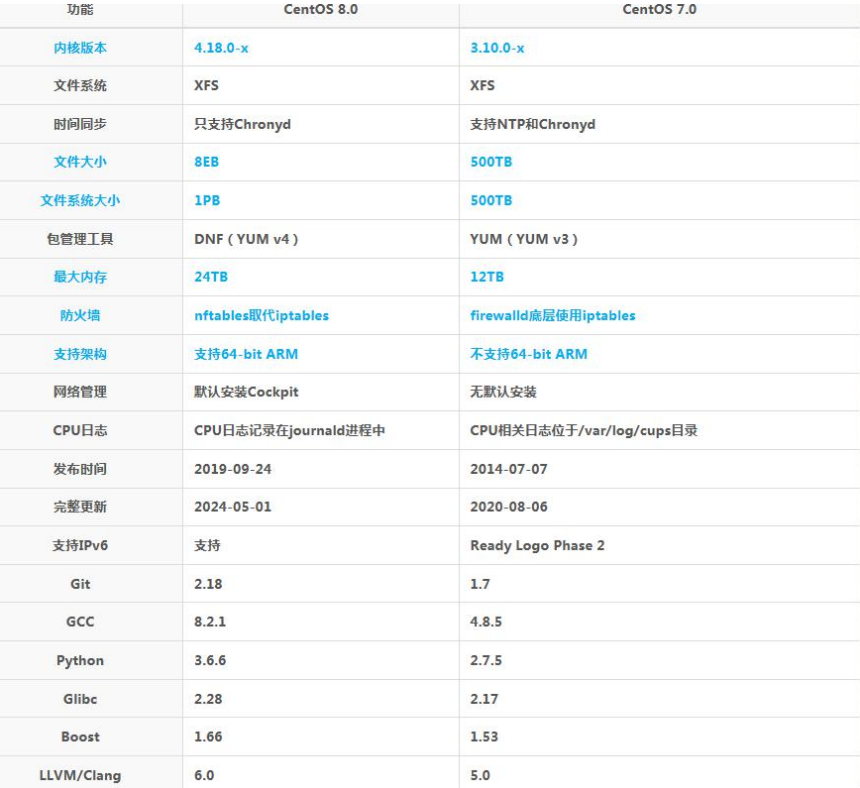The width and height of the screenshot is (860, 788).
Task: Click the 文件系统 row label
Action: pyautogui.click(x=80, y=86)
